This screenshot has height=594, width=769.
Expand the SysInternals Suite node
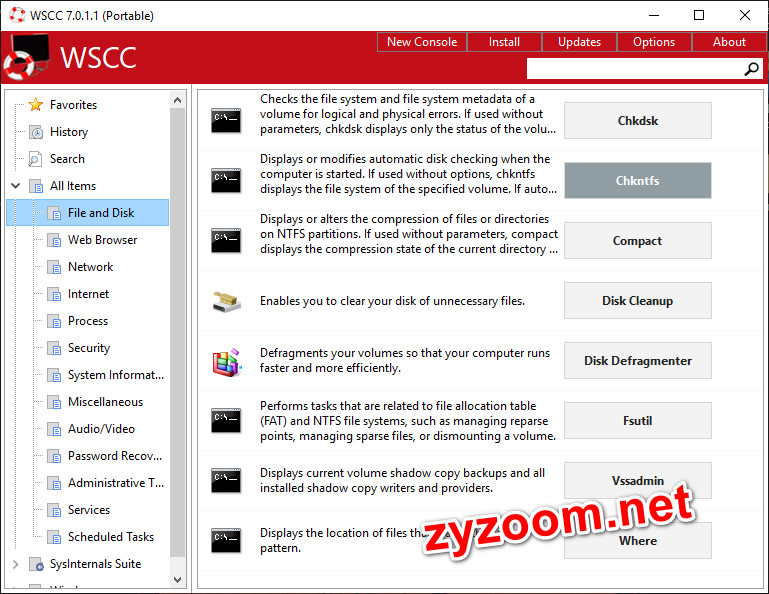(x=16, y=564)
